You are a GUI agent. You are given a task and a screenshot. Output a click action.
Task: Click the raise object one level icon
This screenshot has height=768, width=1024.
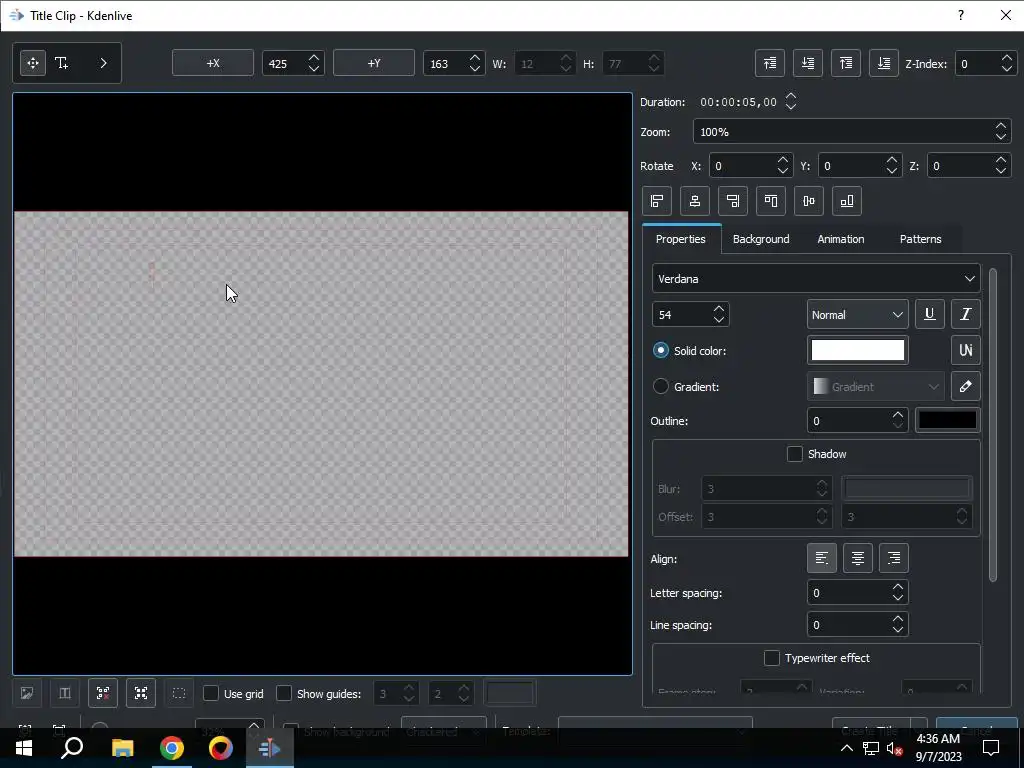(770, 63)
